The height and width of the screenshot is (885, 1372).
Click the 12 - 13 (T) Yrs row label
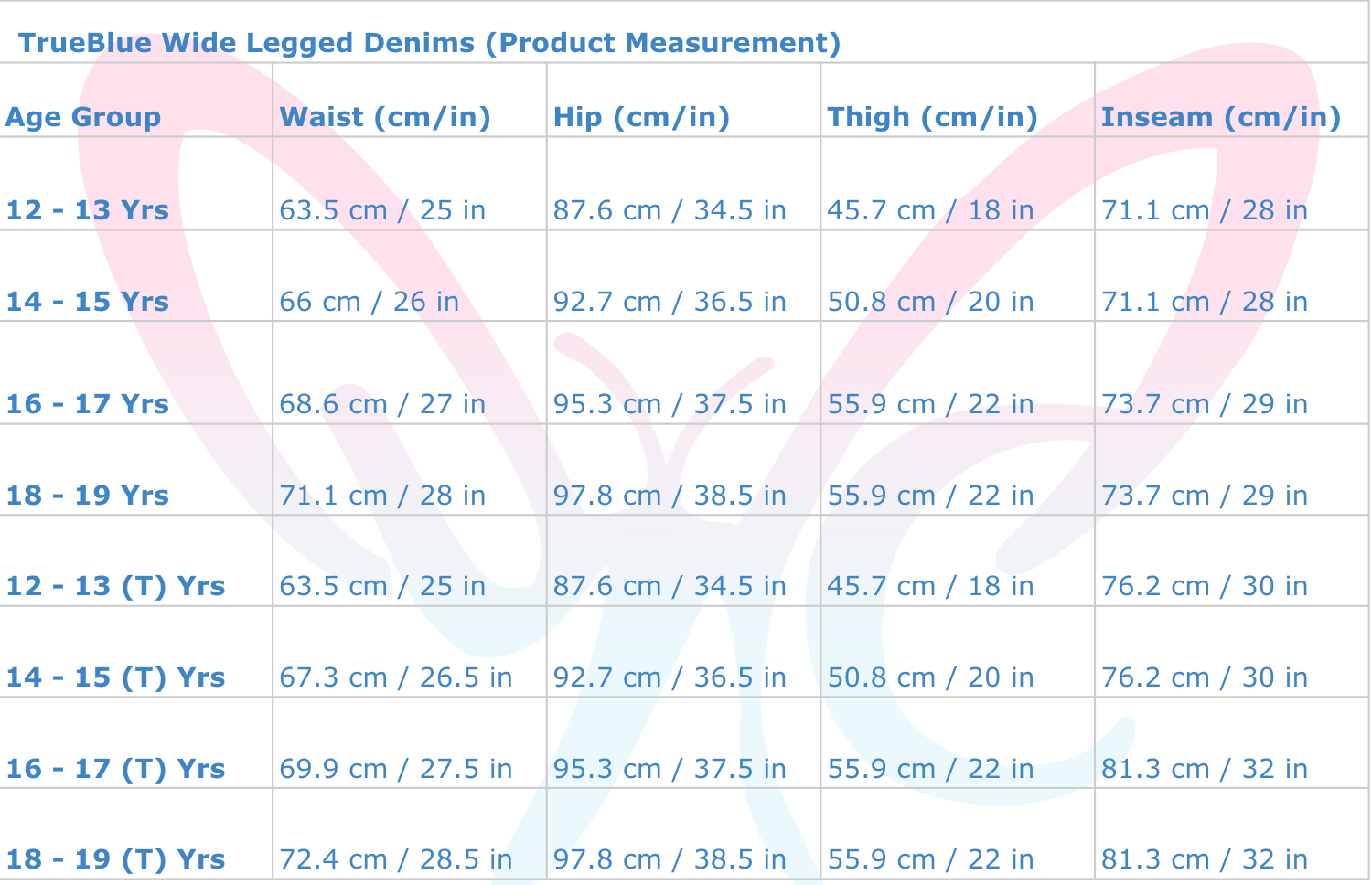pyautogui.click(x=115, y=586)
